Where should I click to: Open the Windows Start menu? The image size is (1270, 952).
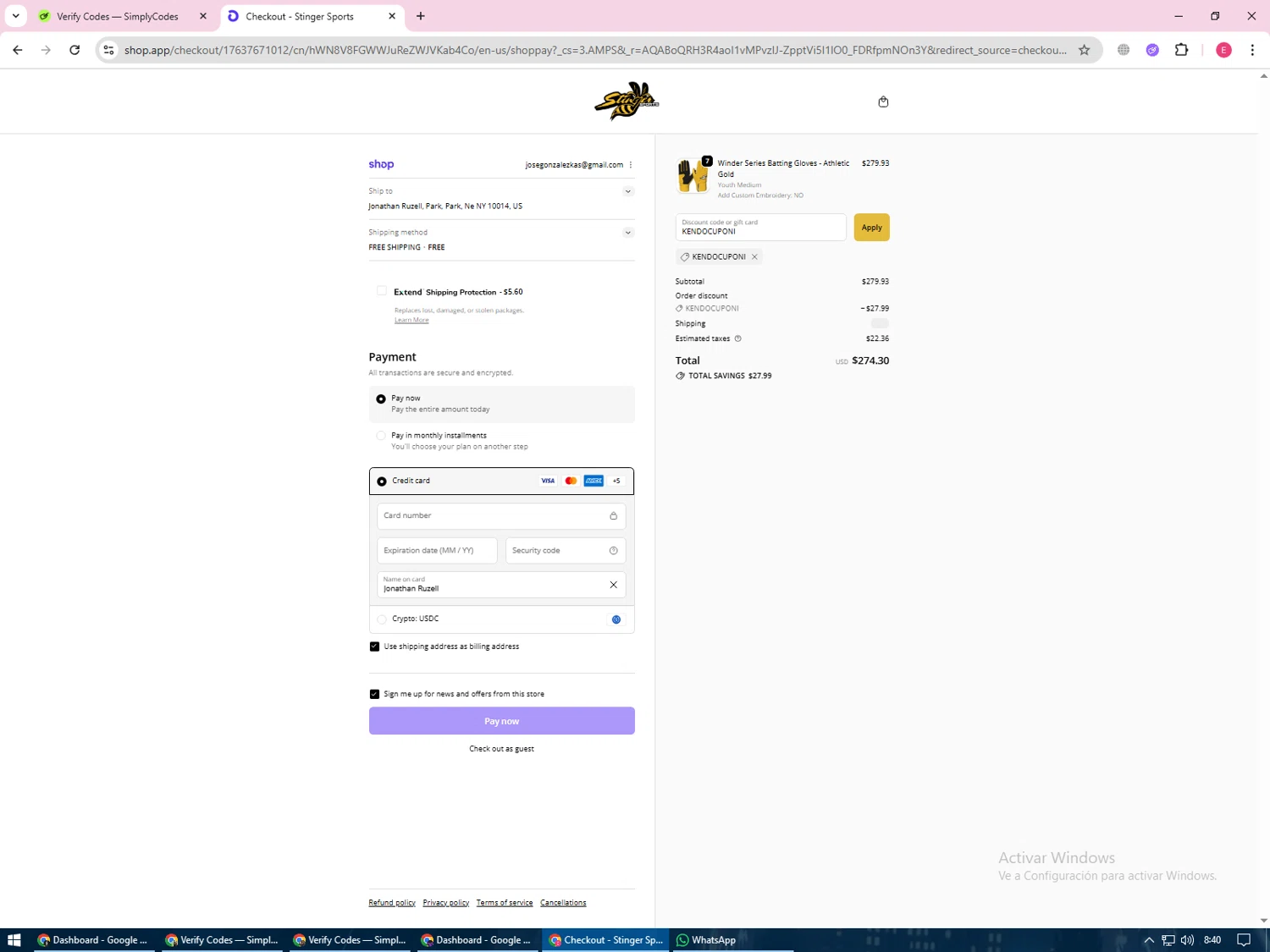point(14,940)
